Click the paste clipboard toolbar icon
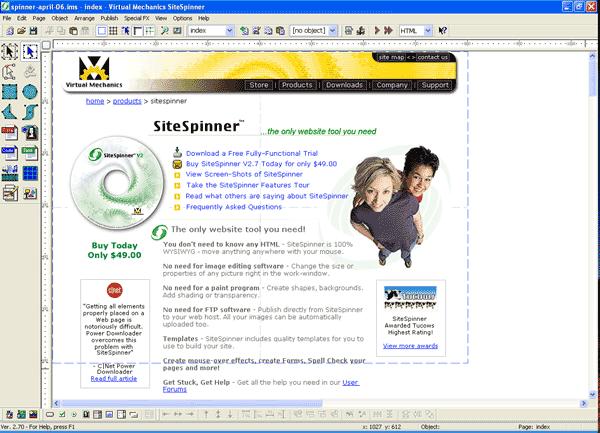This screenshot has width=600, height=433. (x=73, y=31)
